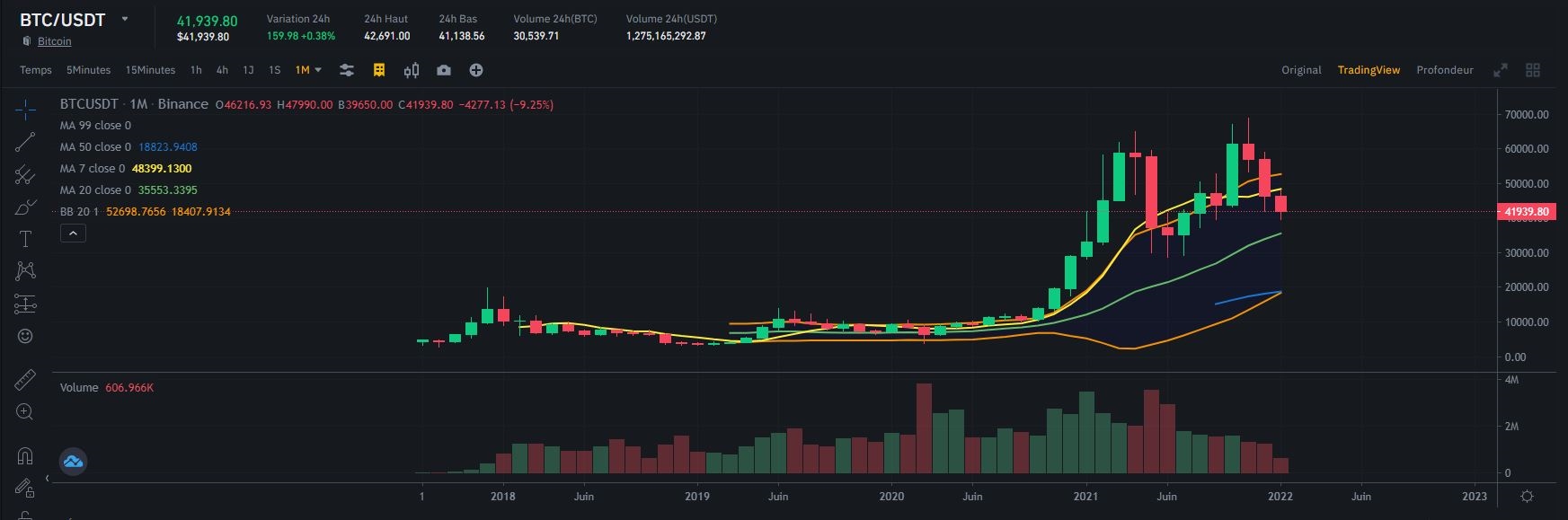Screen dimensions: 1568x520
Task: Open the 1M interval dropdown
Action: [308, 70]
